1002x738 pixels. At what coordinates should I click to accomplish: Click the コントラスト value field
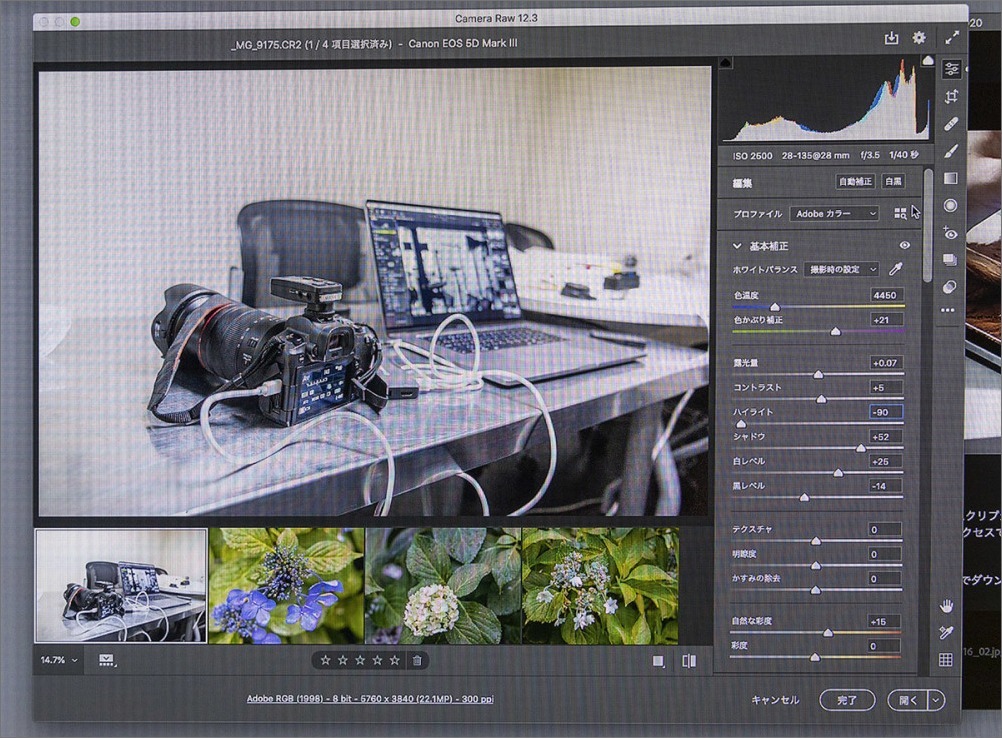tap(886, 387)
